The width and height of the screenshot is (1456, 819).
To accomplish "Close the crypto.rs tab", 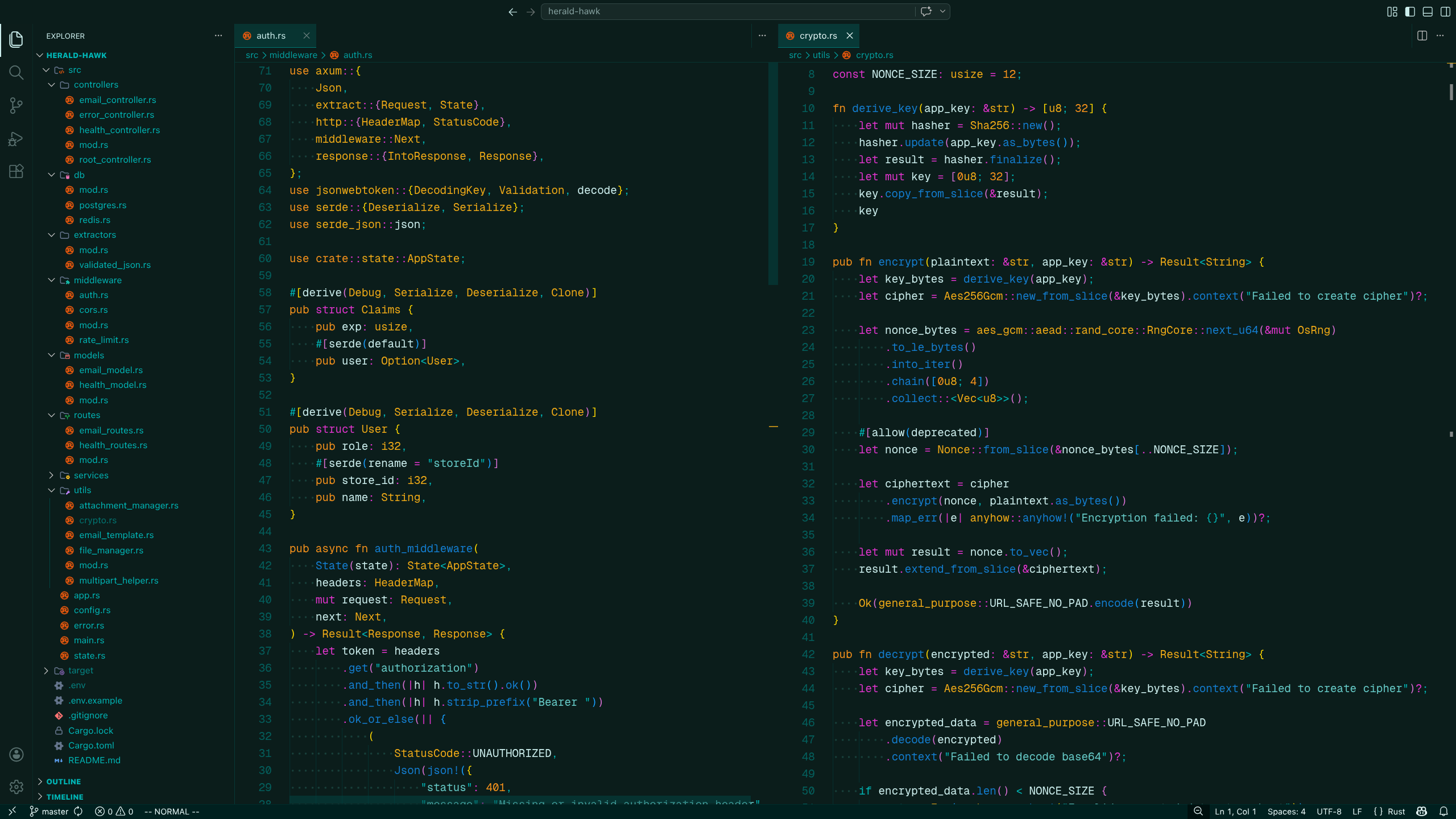I will (850, 36).
